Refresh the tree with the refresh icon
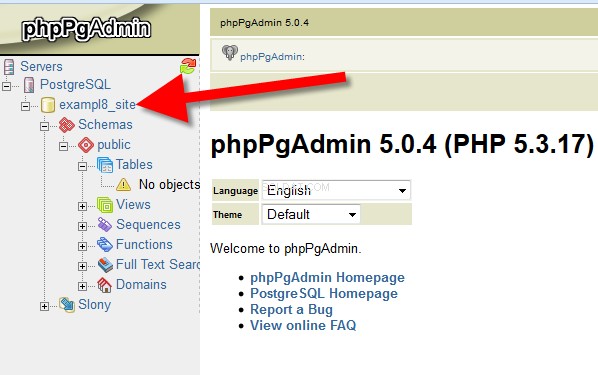This screenshot has width=598, height=375. 188,66
